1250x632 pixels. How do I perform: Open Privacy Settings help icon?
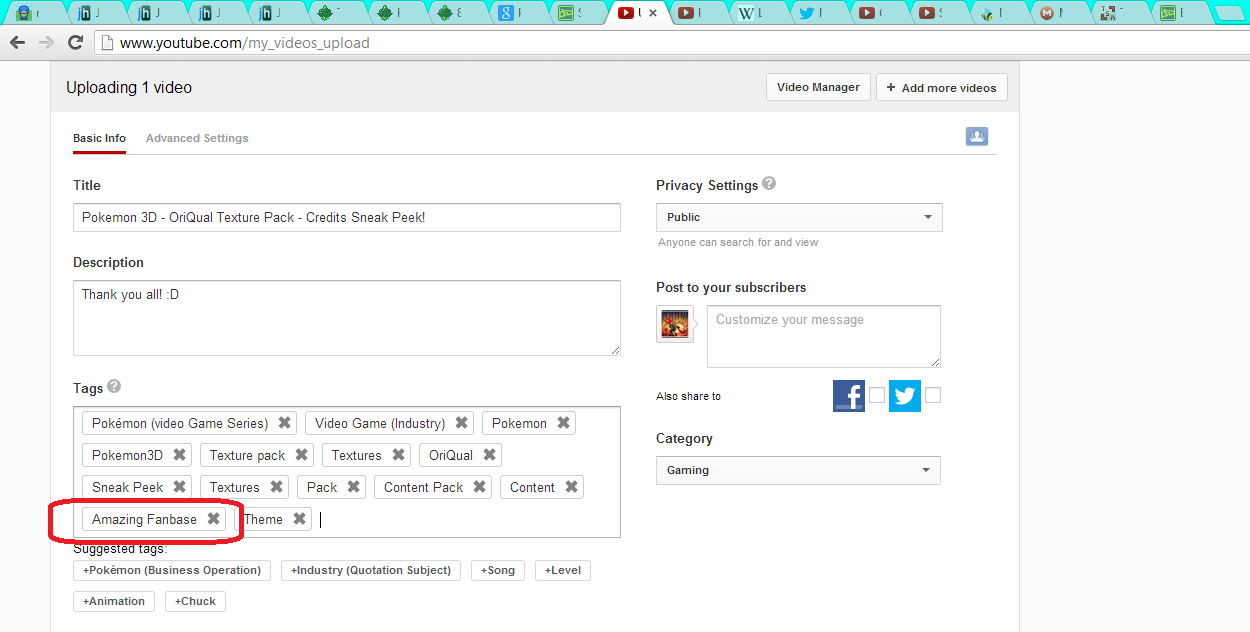coord(769,184)
